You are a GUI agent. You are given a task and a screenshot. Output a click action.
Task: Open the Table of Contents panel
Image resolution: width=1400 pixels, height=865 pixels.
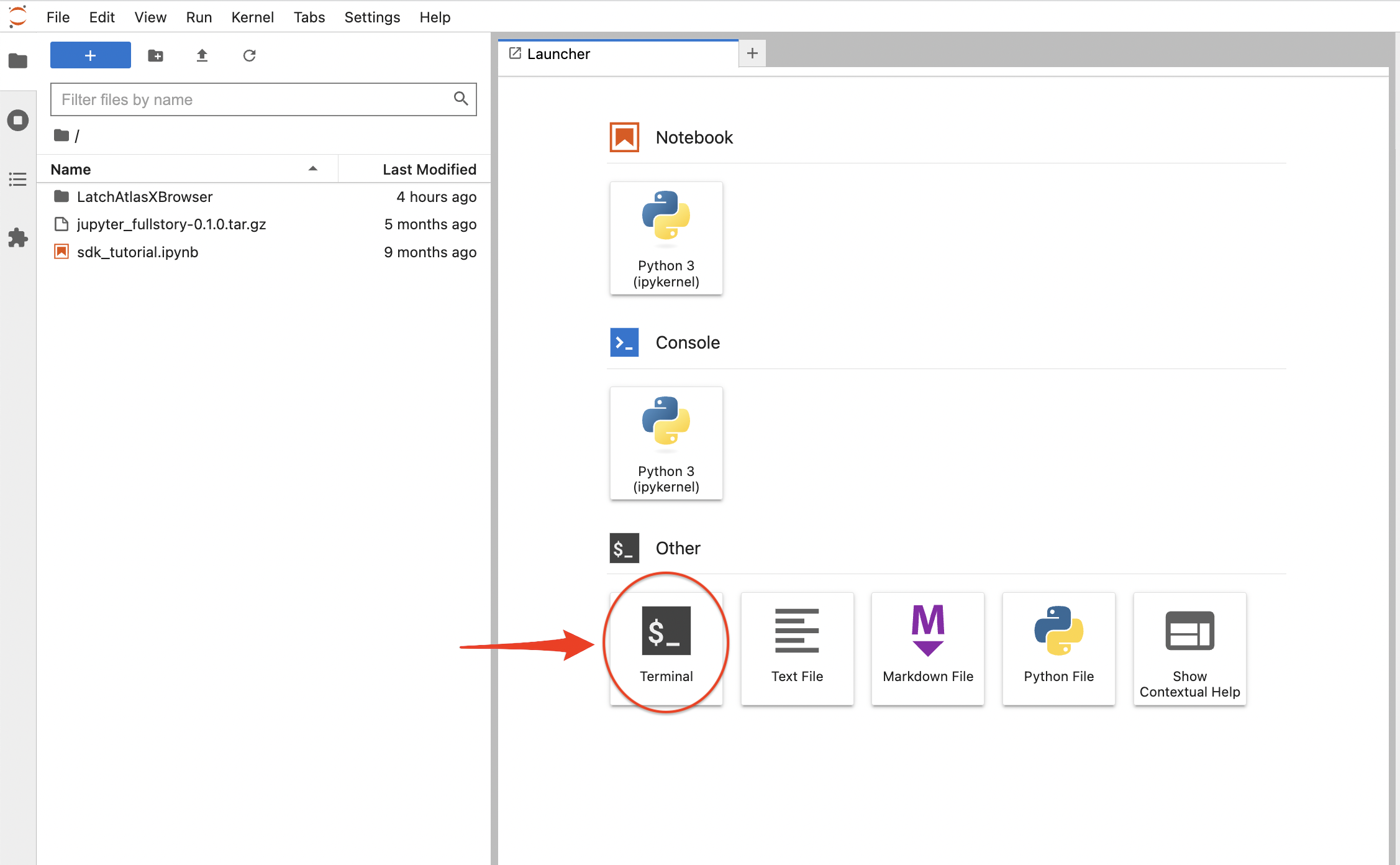(x=18, y=180)
